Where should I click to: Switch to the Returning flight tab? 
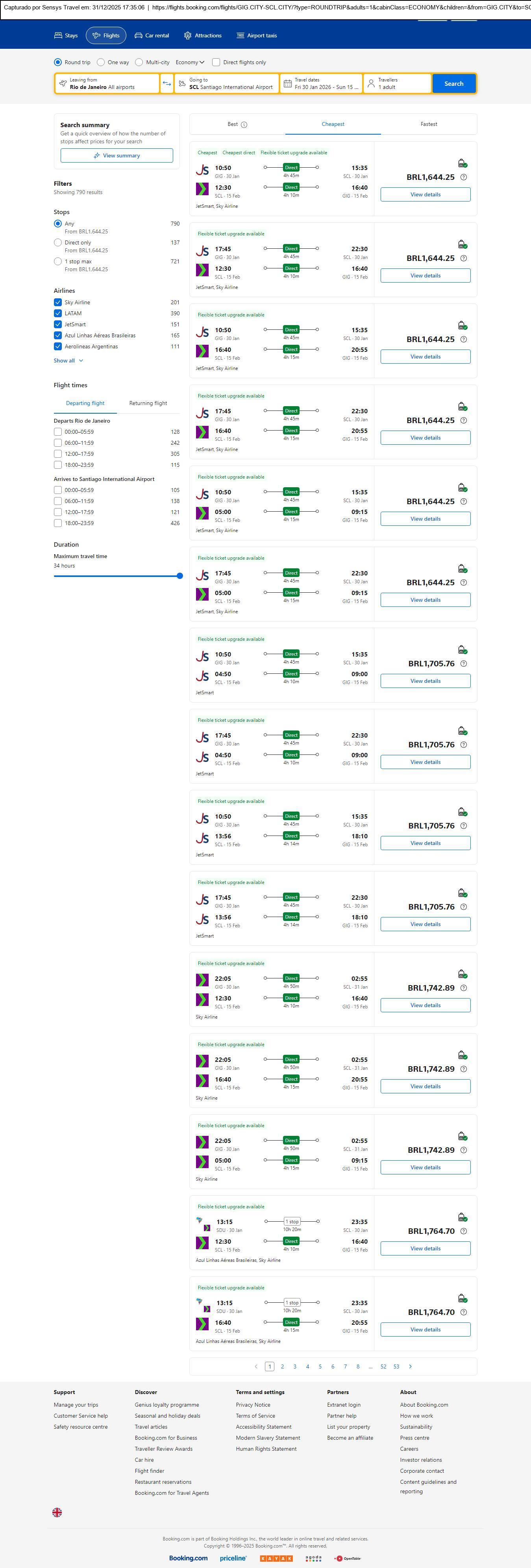pos(148,403)
